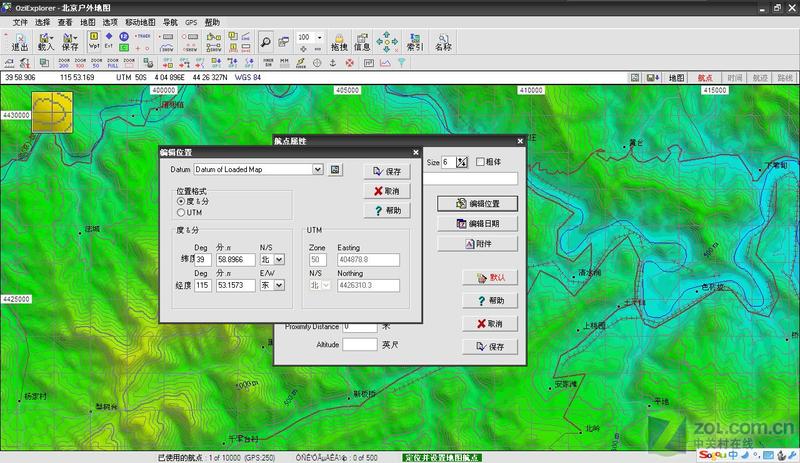Click the 信息 (info) toolbar icon

point(362,42)
